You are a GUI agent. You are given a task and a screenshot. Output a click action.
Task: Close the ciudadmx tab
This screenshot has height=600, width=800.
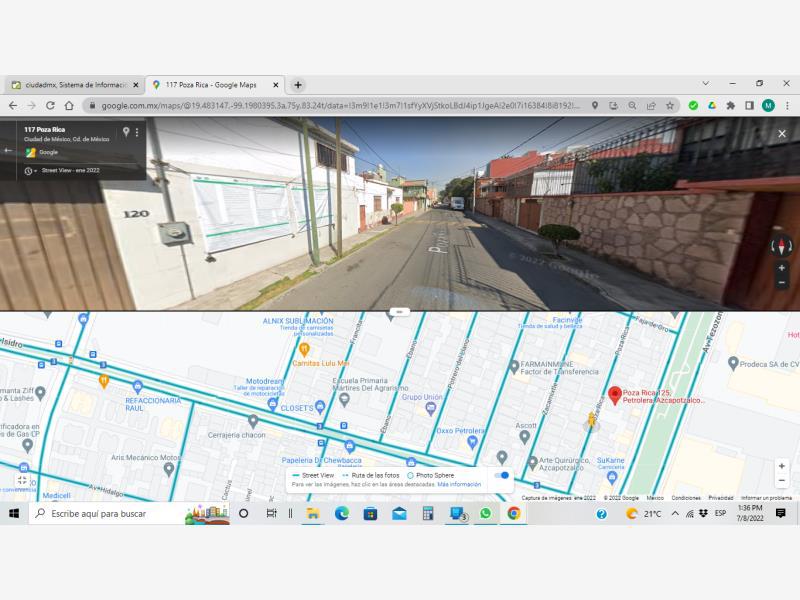136,85
